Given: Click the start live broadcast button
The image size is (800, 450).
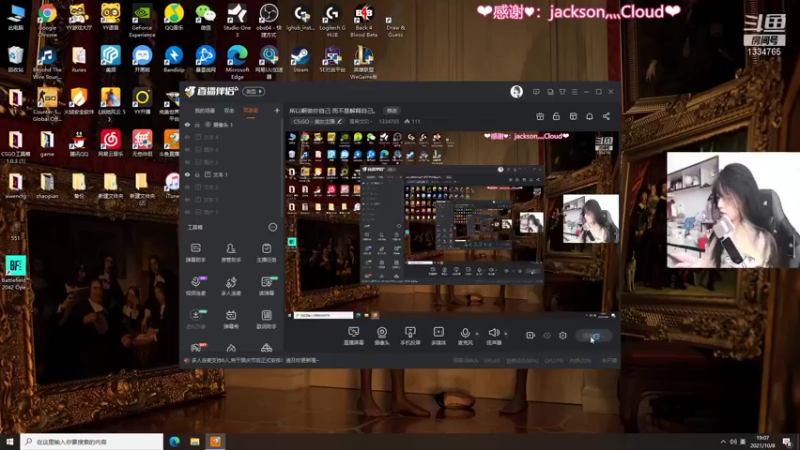Looking at the screenshot, I should click(x=593, y=336).
